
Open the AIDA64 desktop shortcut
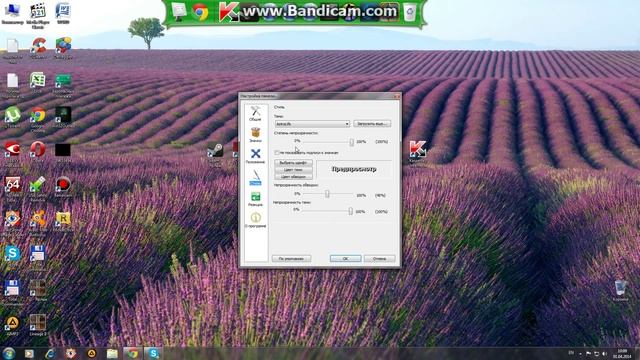tap(13, 189)
